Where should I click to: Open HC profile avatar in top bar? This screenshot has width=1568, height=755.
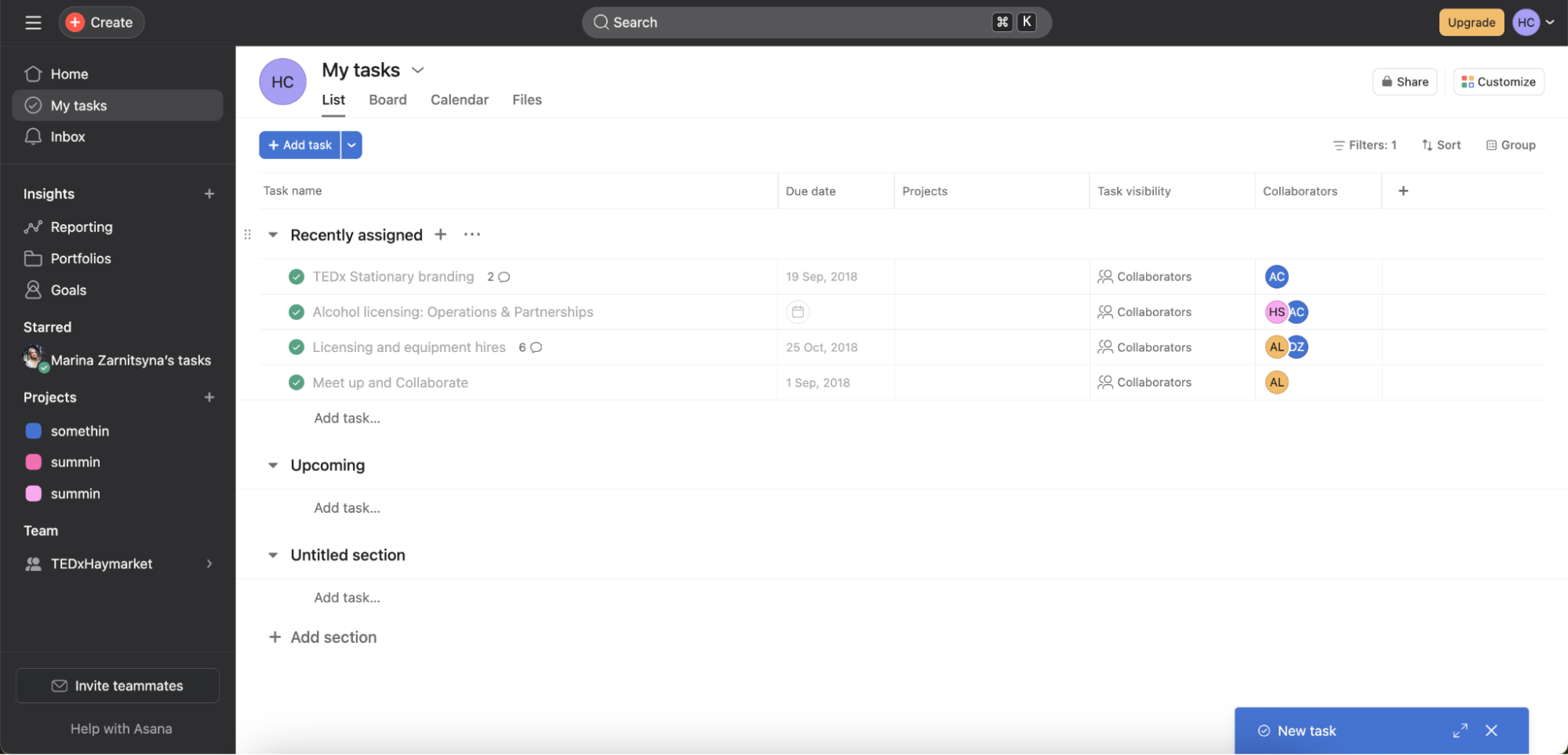coord(1526,23)
